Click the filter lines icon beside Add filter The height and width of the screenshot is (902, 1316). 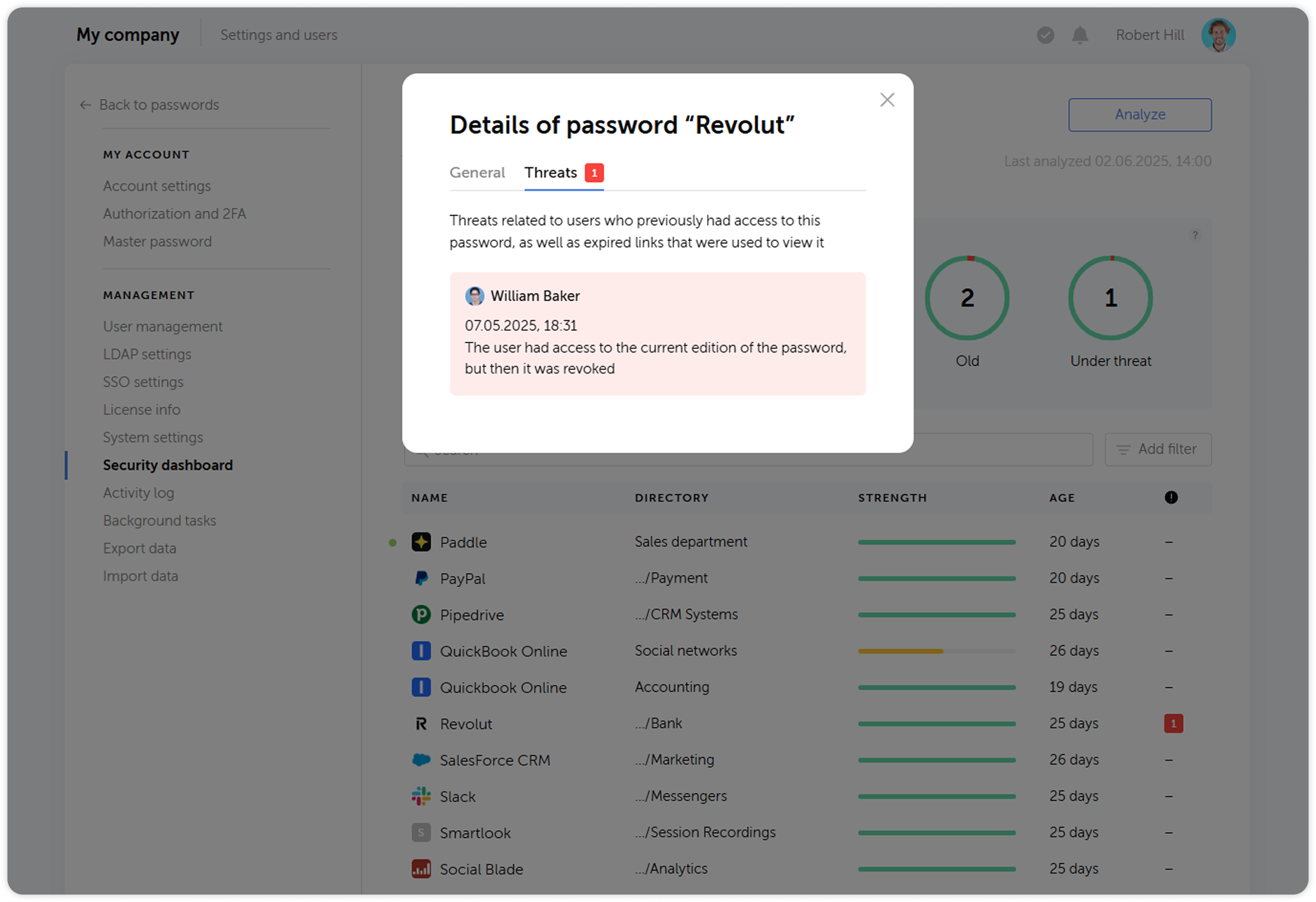click(x=1123, y=450)
